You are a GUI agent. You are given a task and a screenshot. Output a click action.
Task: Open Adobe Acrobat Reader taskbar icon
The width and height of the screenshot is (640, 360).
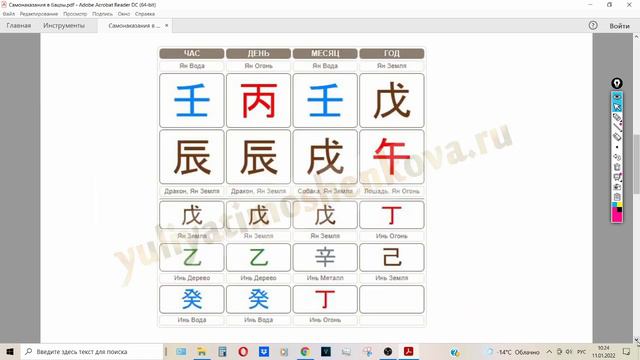tap(409, 351)
